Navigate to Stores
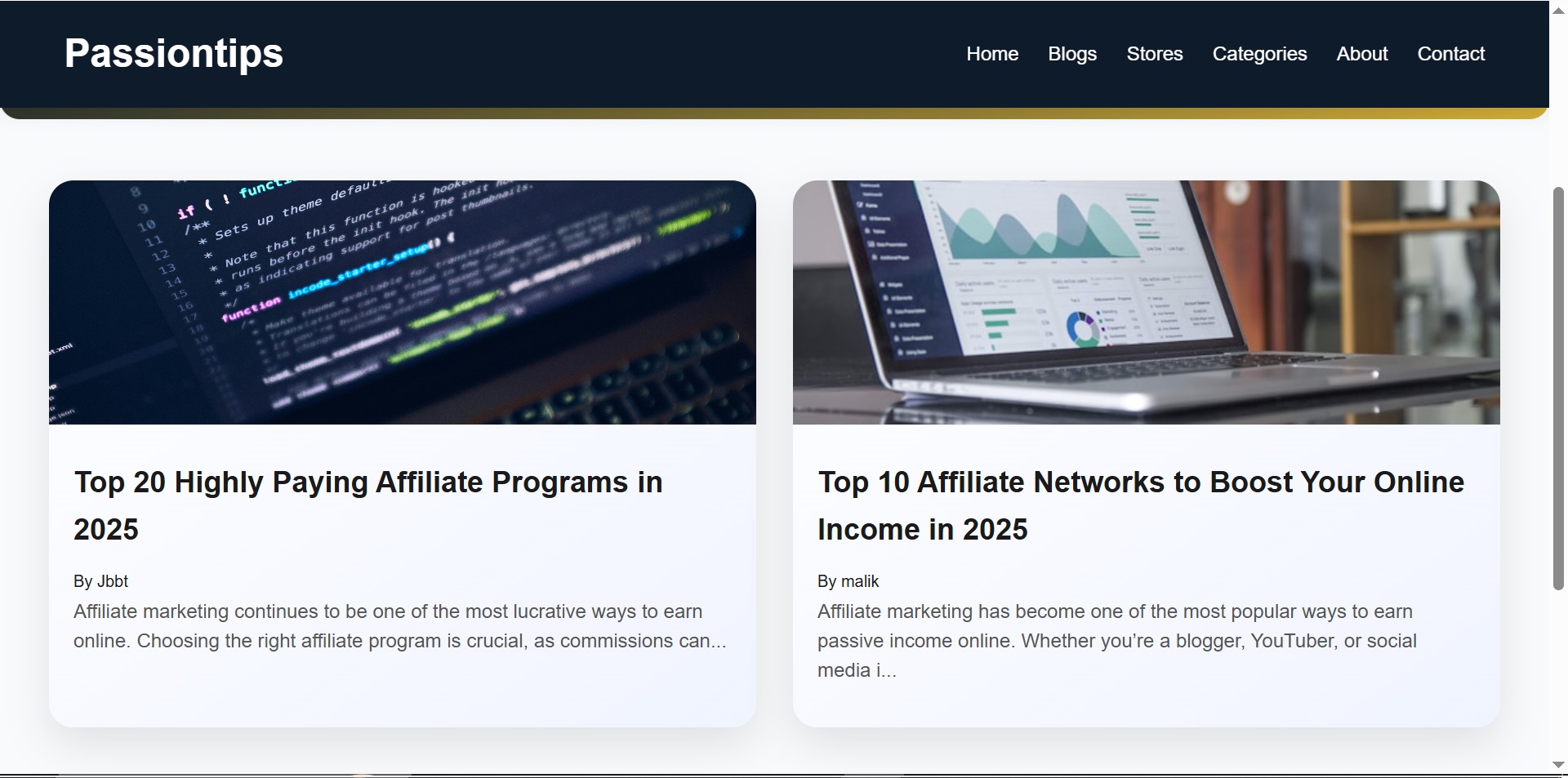This screenshot has height=778, width=1568. 1155,54
